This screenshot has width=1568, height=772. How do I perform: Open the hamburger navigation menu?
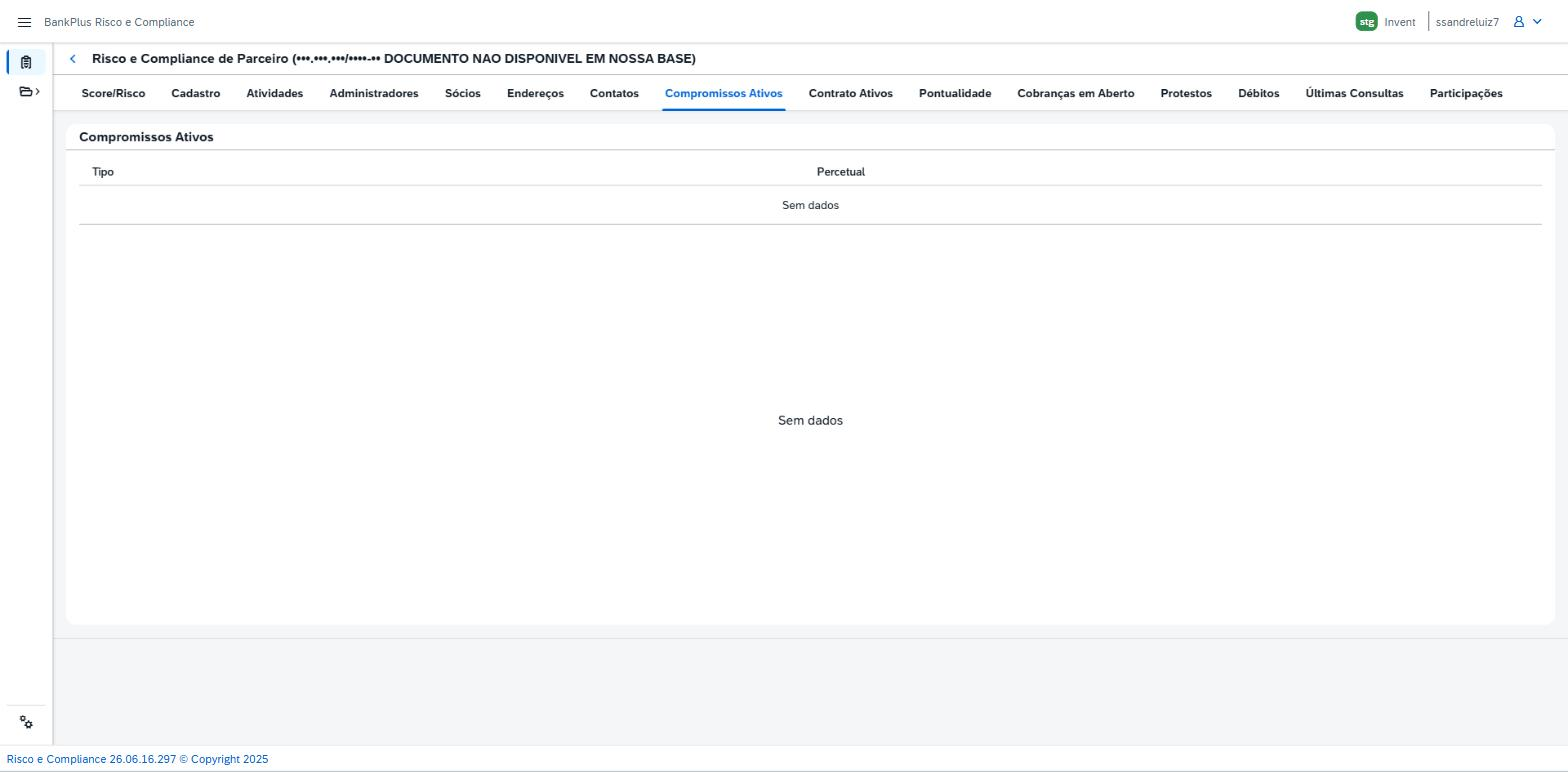pos(25,22)
